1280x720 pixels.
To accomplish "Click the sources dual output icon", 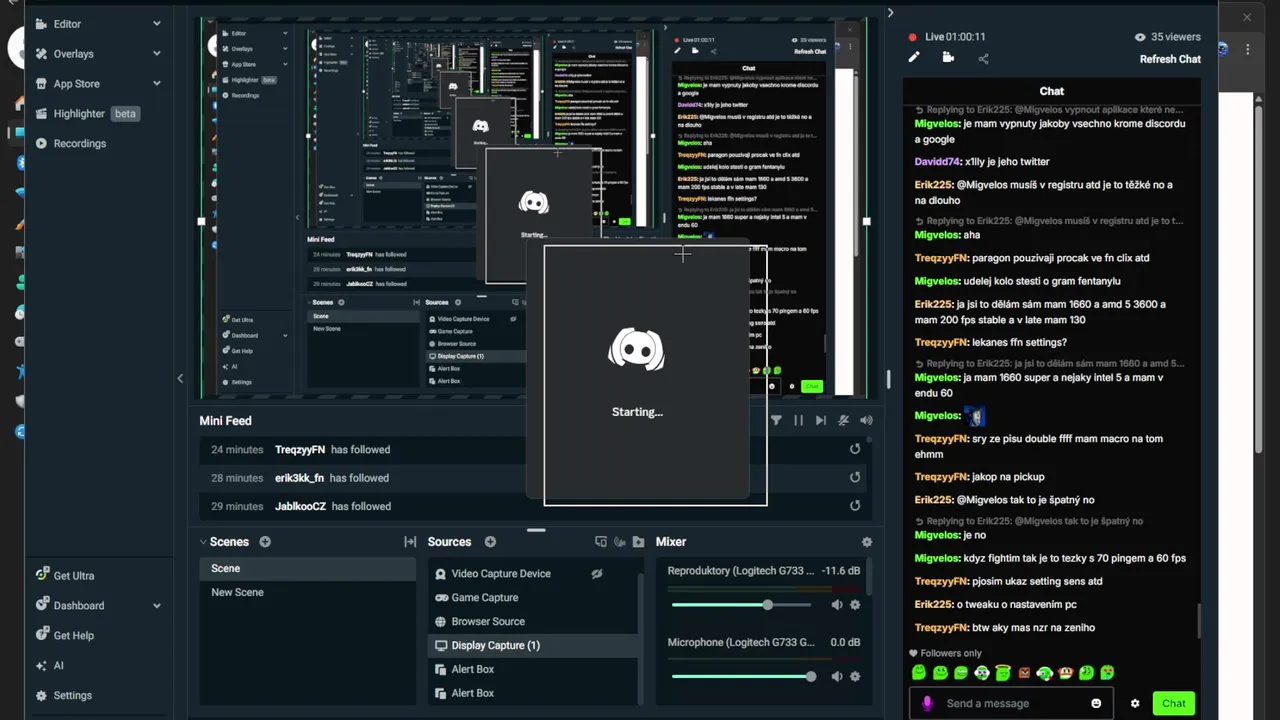I will [x=600, y=542].
